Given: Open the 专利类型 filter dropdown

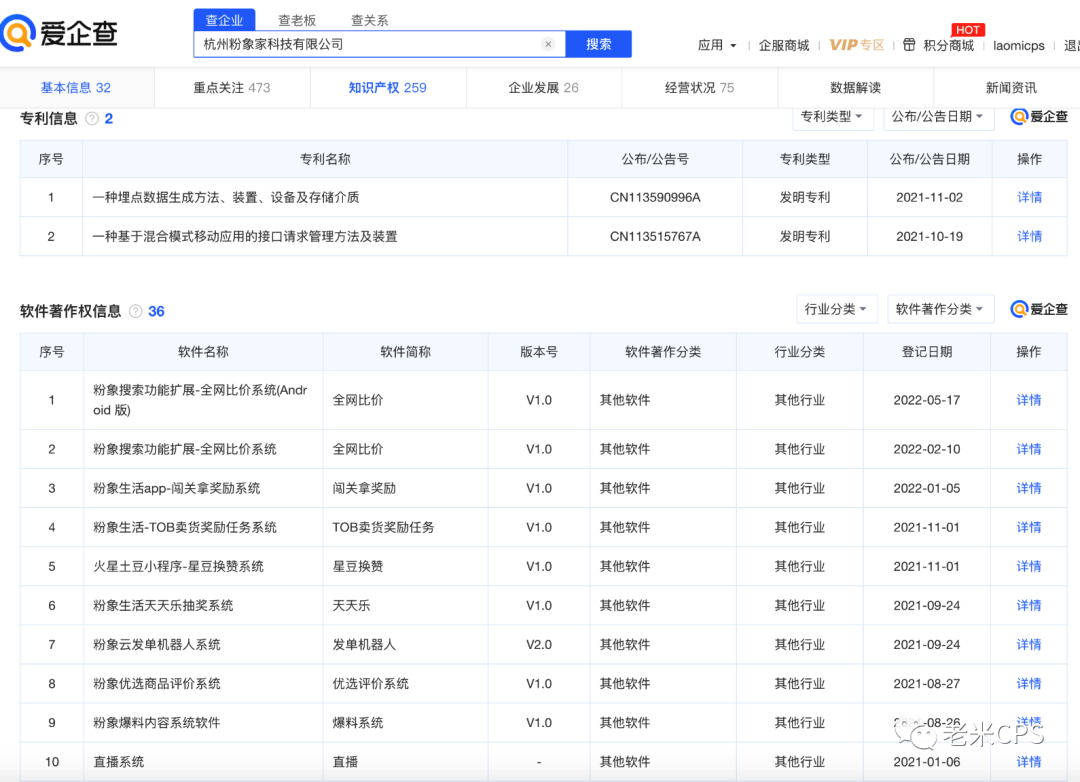Looking at the screenshot, I should coord(833,116).
